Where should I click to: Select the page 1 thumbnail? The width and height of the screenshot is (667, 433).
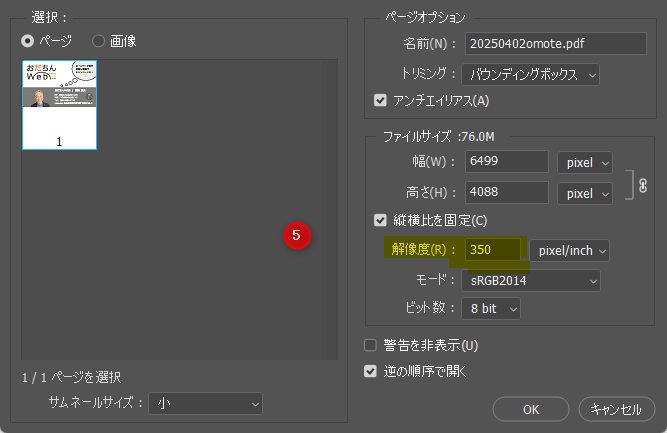click(x=59, y=104)
